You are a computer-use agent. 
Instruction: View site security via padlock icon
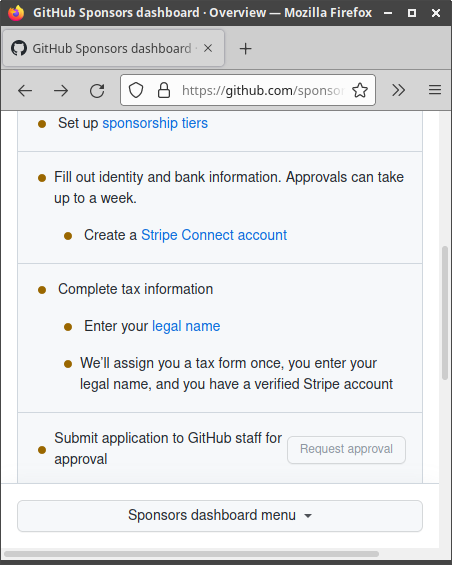[x=164, y=90]
